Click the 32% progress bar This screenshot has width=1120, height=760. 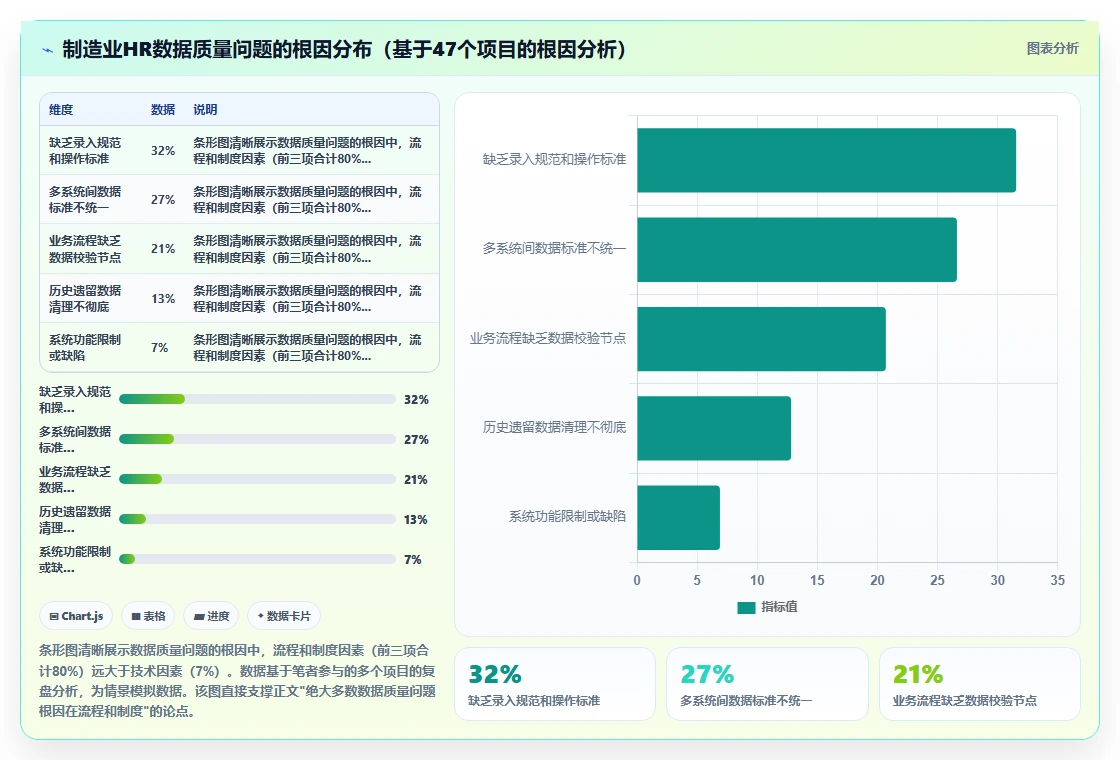point(257,399)
